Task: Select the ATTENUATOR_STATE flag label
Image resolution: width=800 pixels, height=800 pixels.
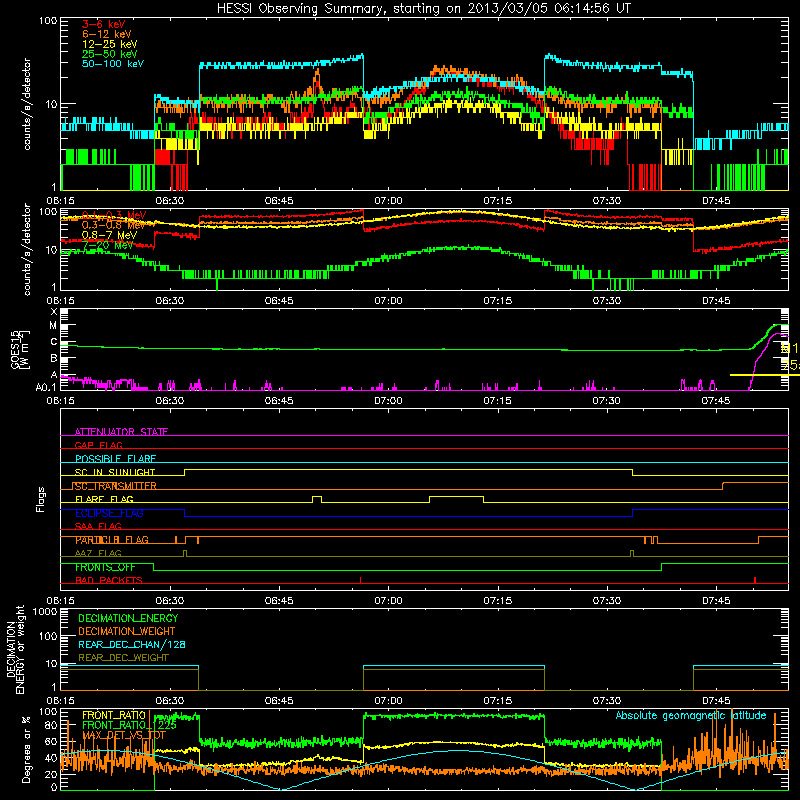Action: point(121,432)
